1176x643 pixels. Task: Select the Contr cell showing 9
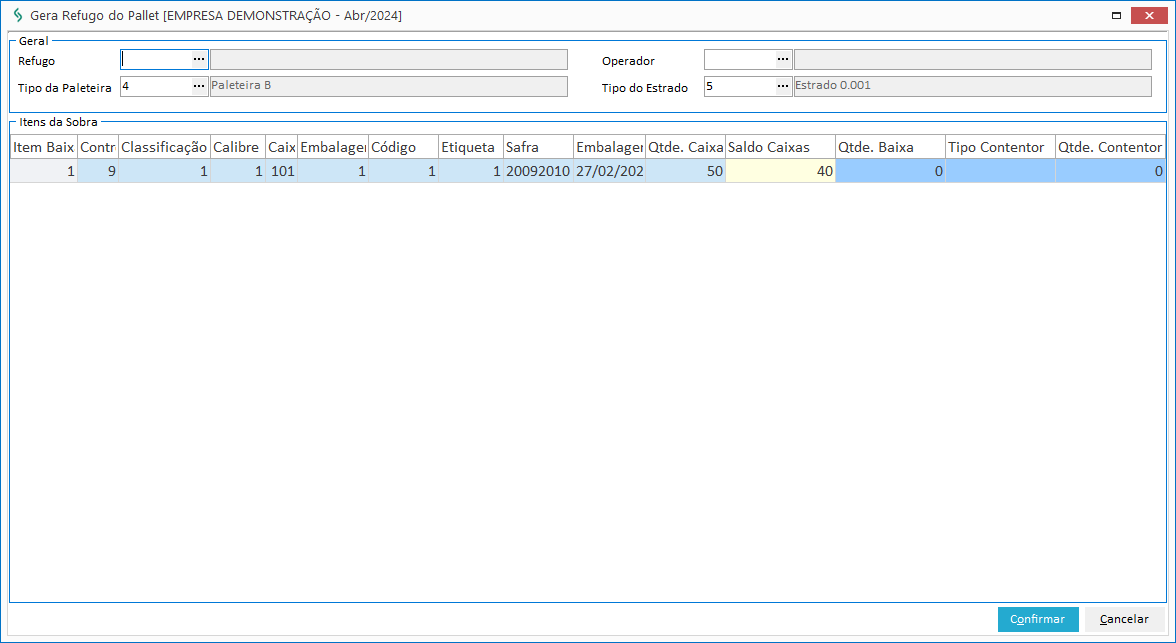(98, 171)
